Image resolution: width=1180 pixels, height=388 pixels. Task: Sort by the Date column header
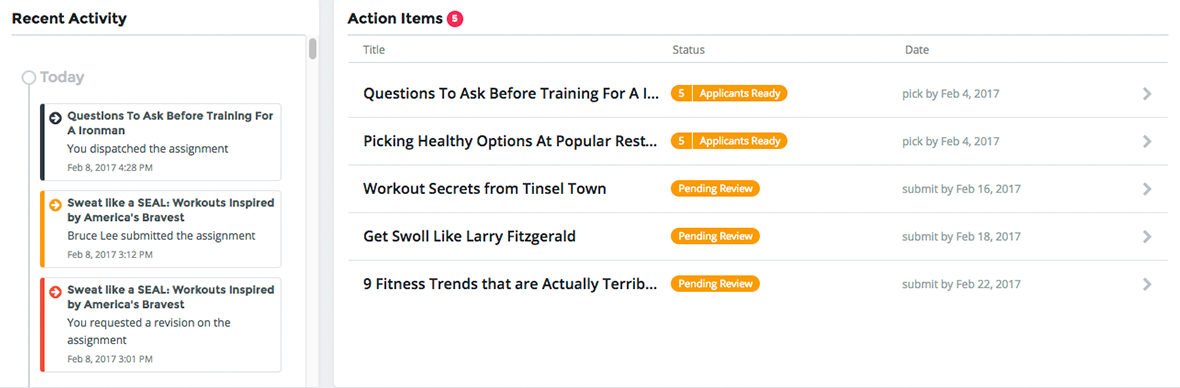[x=917, y=50]
